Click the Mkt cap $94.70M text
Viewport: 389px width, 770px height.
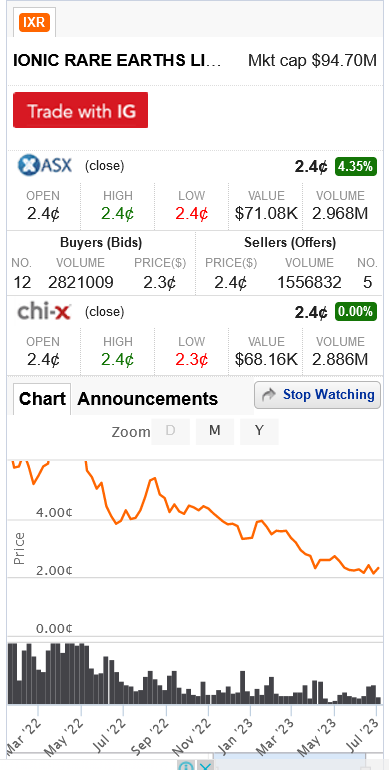tap(312, 61)
